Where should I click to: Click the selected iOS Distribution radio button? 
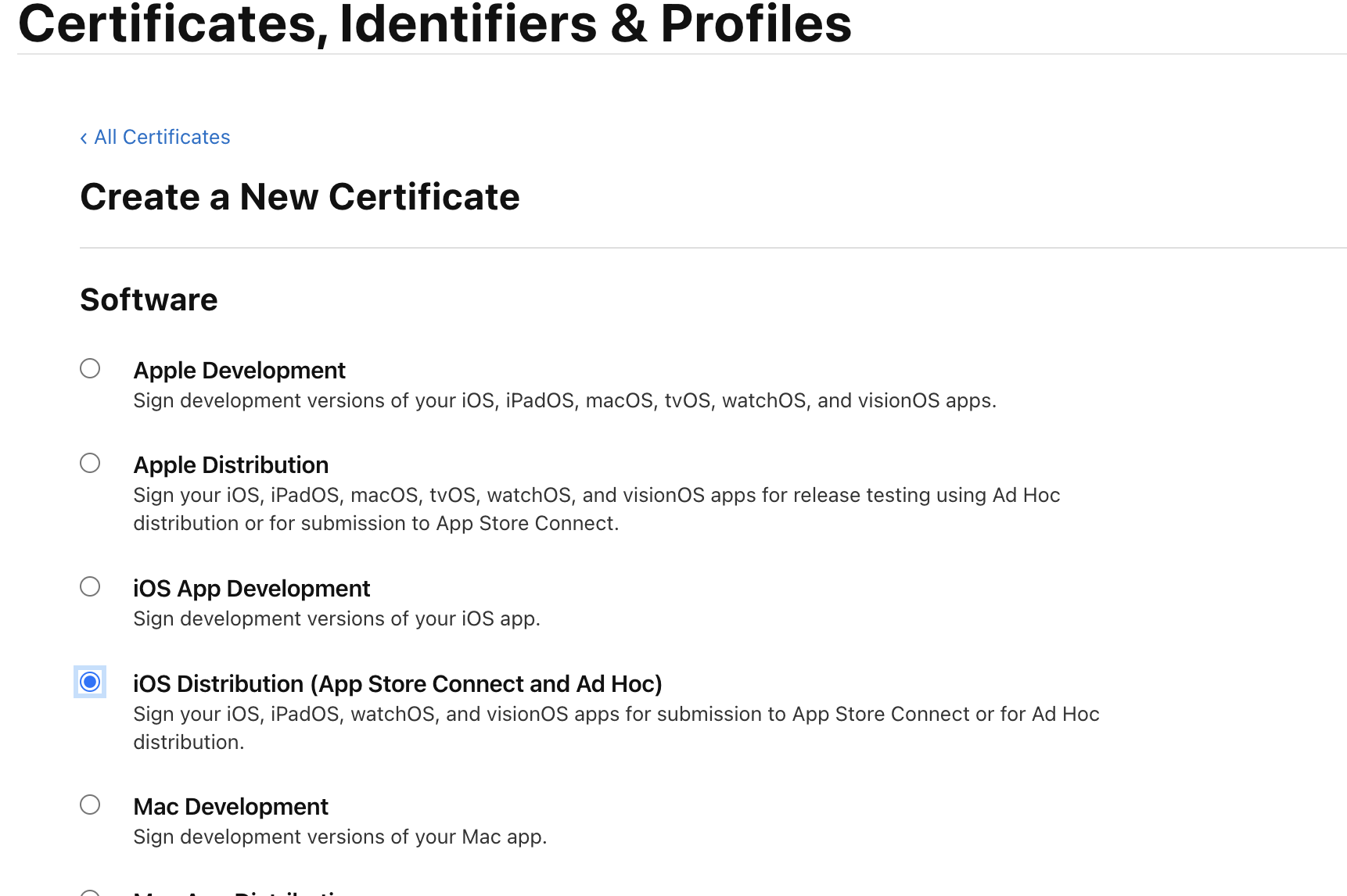90,682
